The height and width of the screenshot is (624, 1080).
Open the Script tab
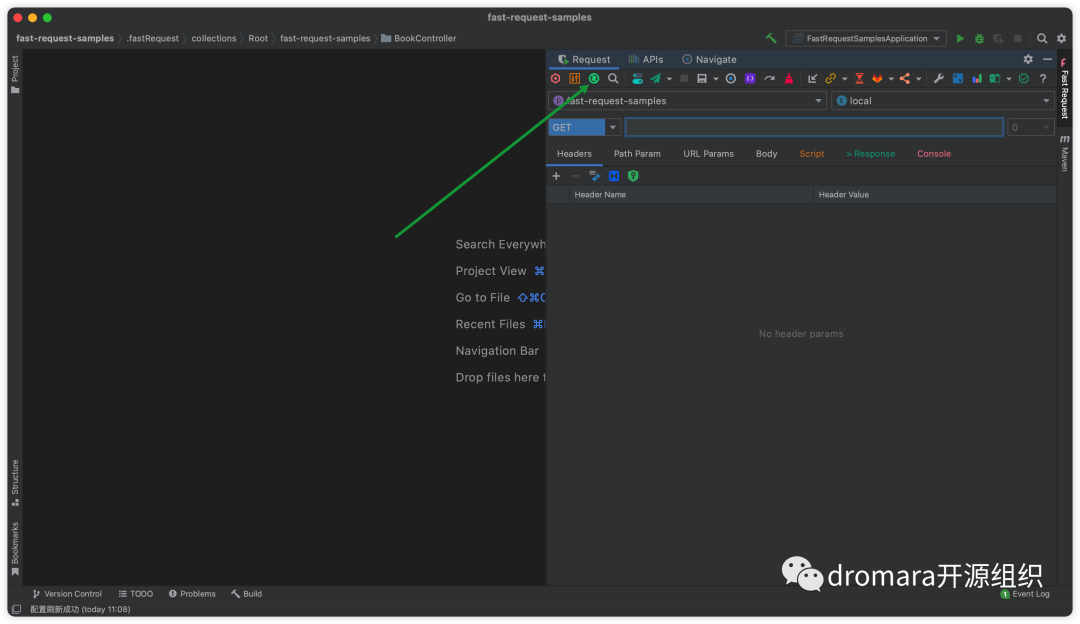[x=811, y=154]
